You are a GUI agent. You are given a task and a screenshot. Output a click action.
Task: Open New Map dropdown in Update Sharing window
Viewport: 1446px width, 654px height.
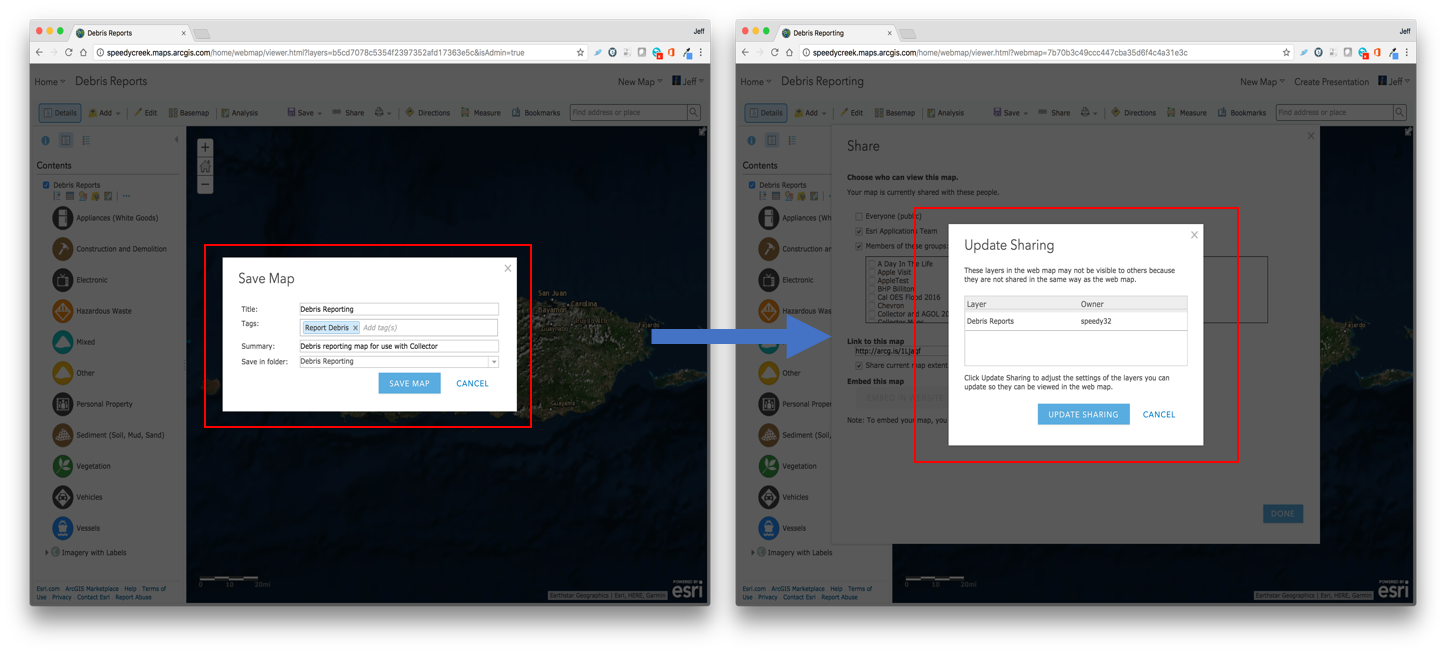point(1262,82)
